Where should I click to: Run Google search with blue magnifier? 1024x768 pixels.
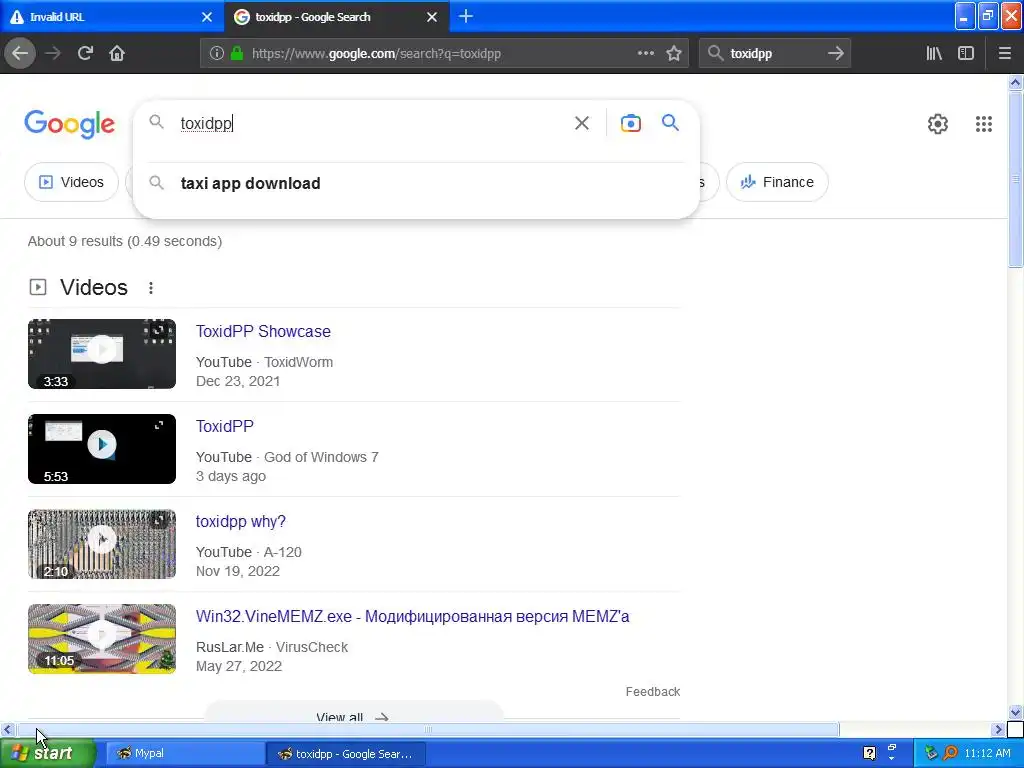[x=670, y=122]
